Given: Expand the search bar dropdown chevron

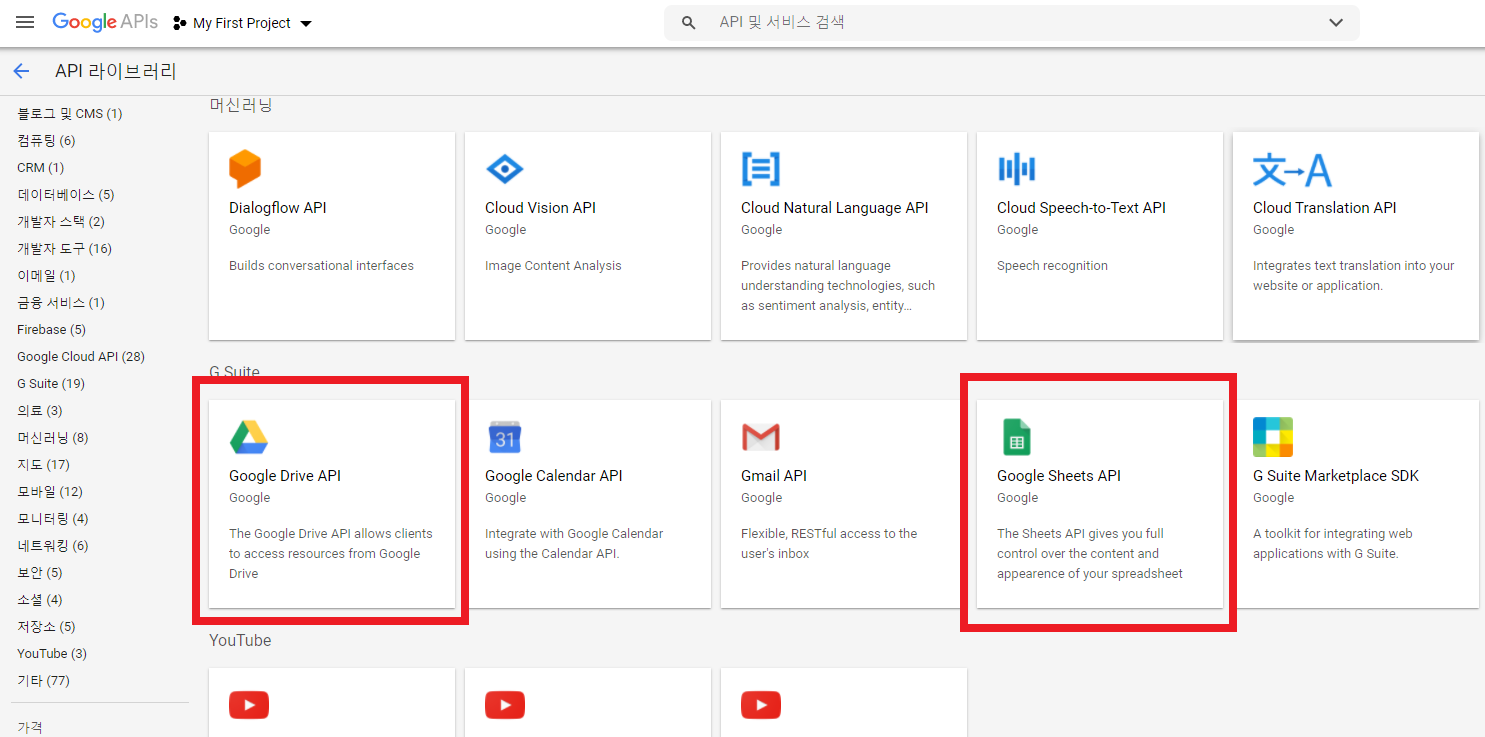Looking at the screenshot, I should [1336, 23].
